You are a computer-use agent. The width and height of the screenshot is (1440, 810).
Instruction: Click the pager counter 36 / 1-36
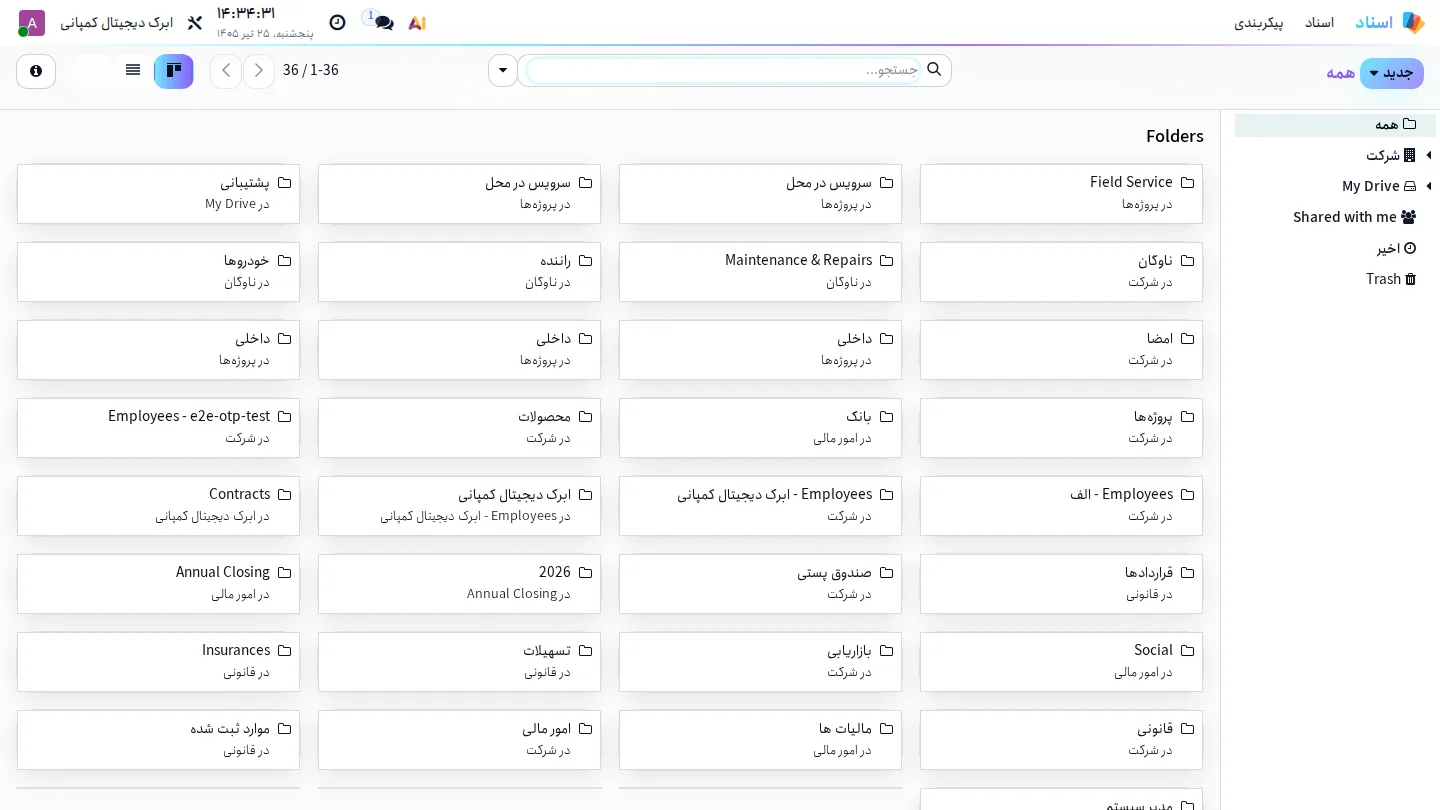[x=311, y=70]
